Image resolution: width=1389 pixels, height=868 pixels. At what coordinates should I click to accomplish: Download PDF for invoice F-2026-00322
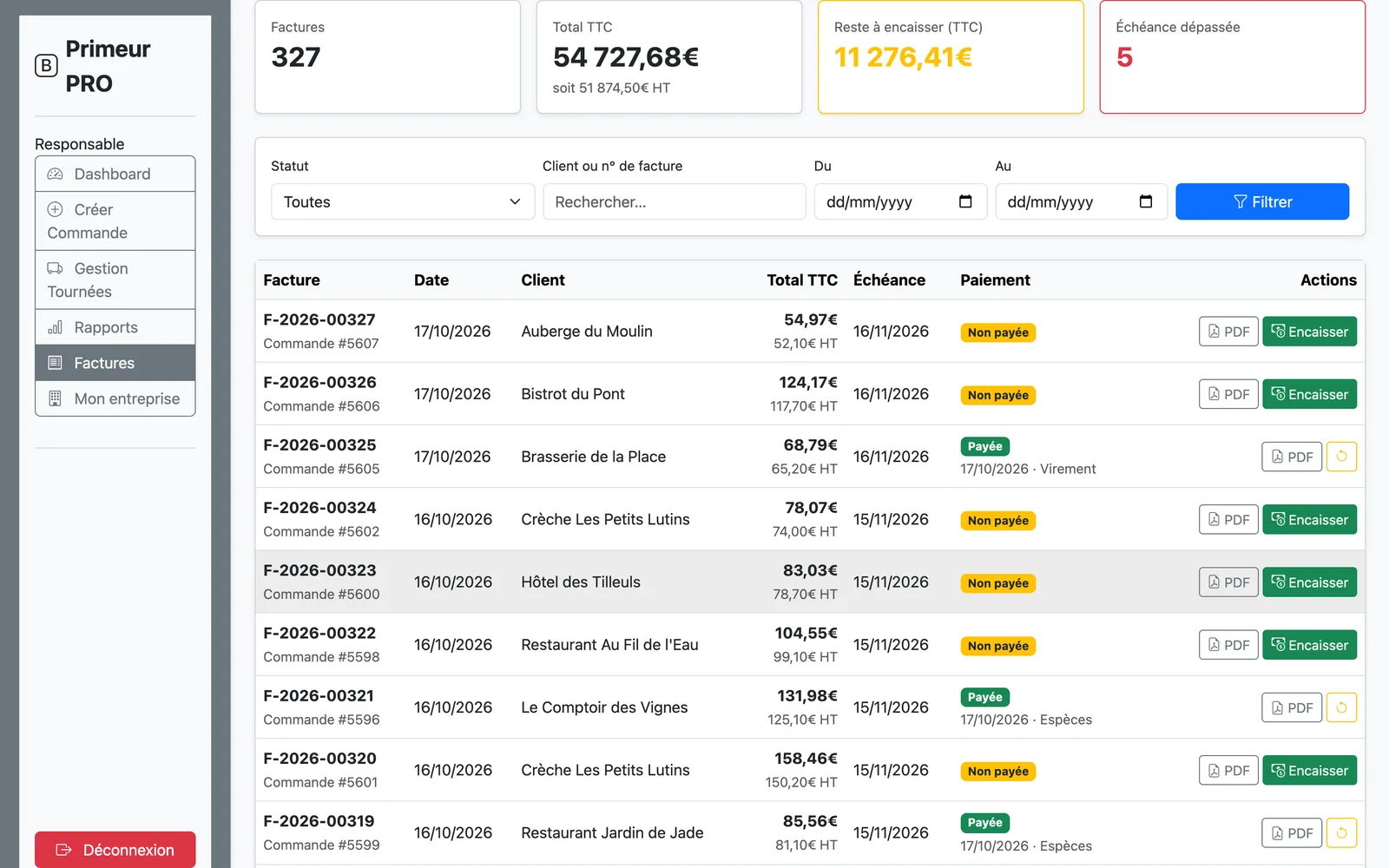1228,645
